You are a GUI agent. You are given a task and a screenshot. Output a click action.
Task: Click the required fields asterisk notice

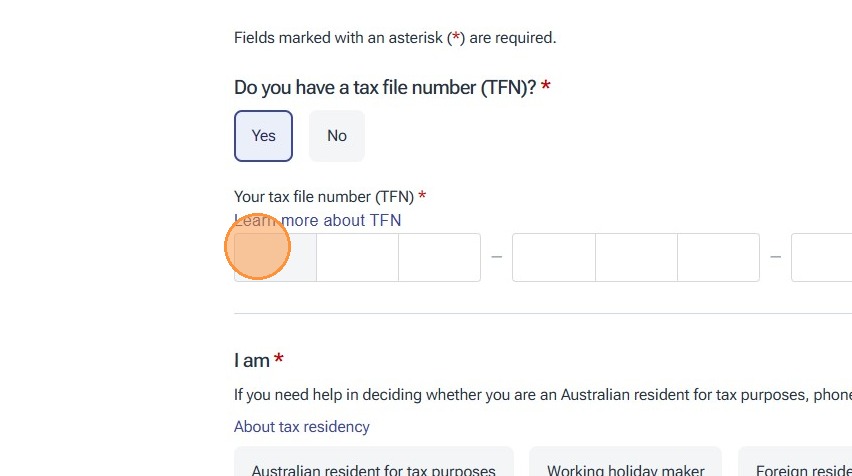394,38
